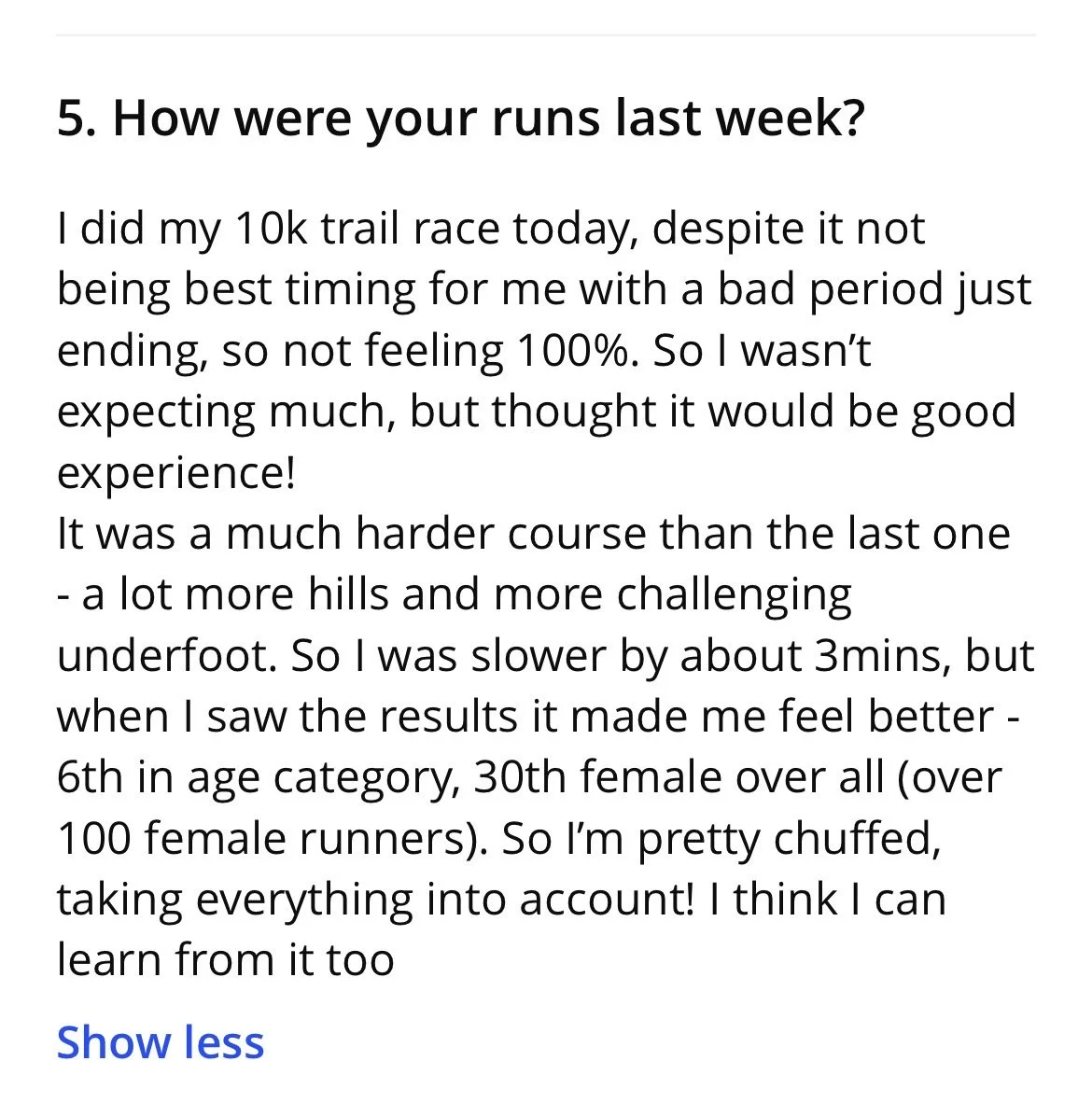Click the words 'pretty chuffed'
Image resolution: width=1092 pixels, height=1117 pixels.
coord(790,839)
